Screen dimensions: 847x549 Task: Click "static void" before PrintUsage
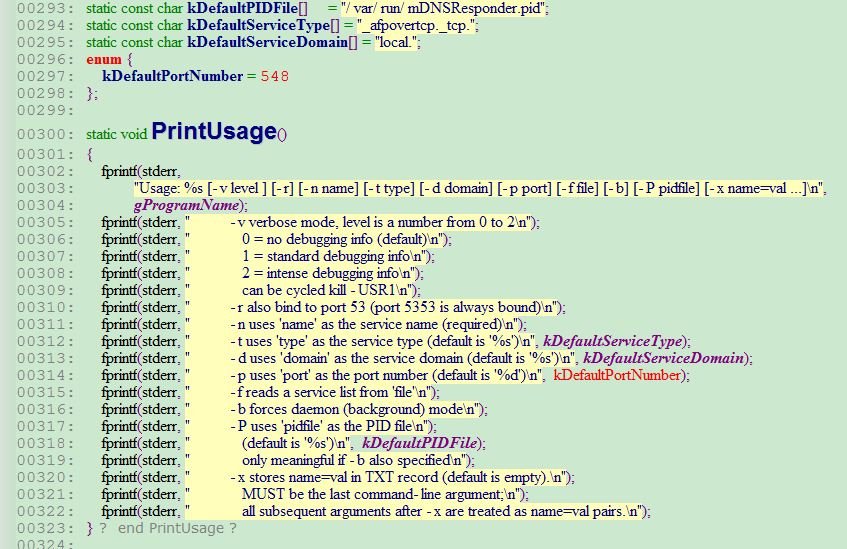point(116,134)
